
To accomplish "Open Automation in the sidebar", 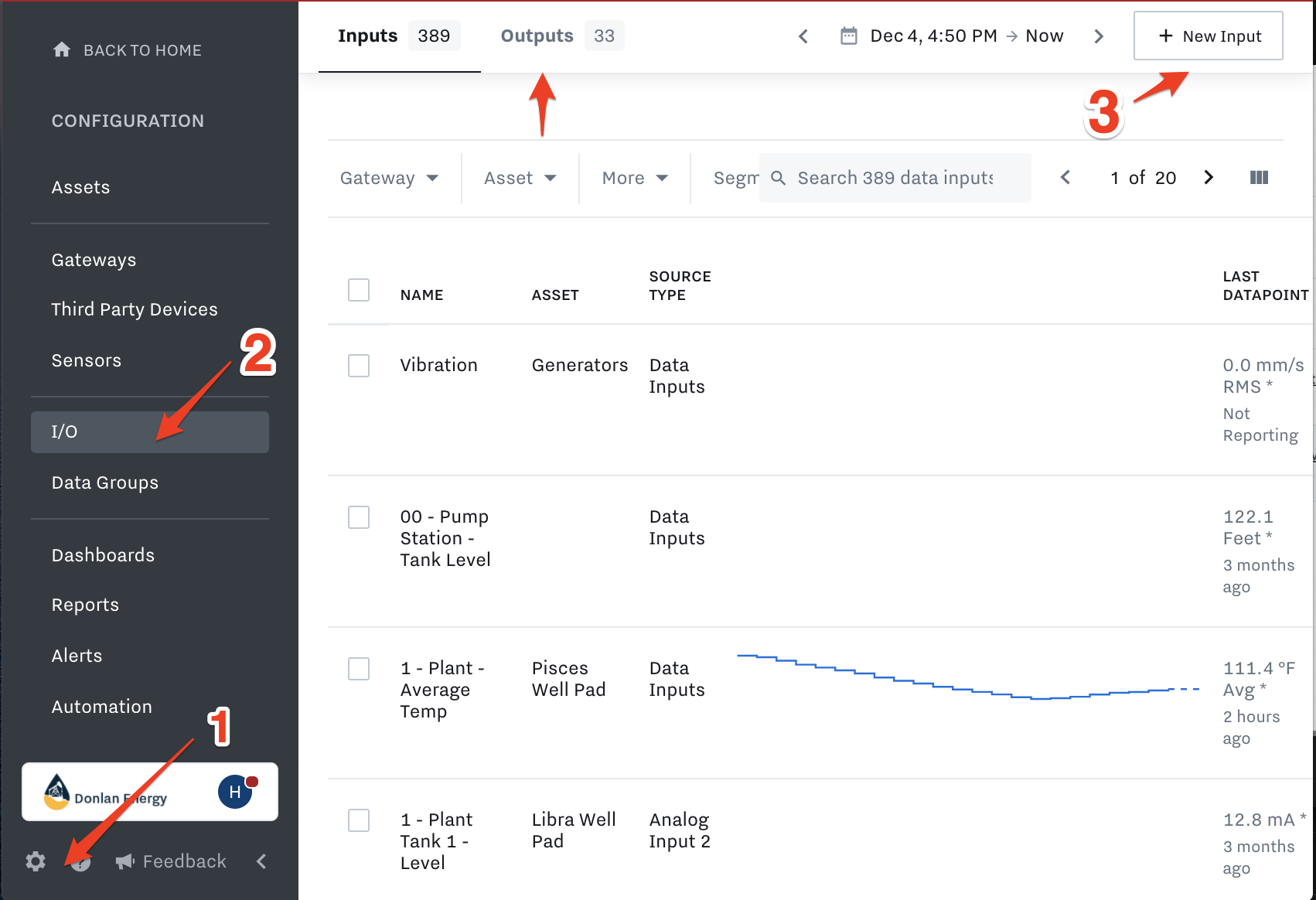I will point(102,707).
